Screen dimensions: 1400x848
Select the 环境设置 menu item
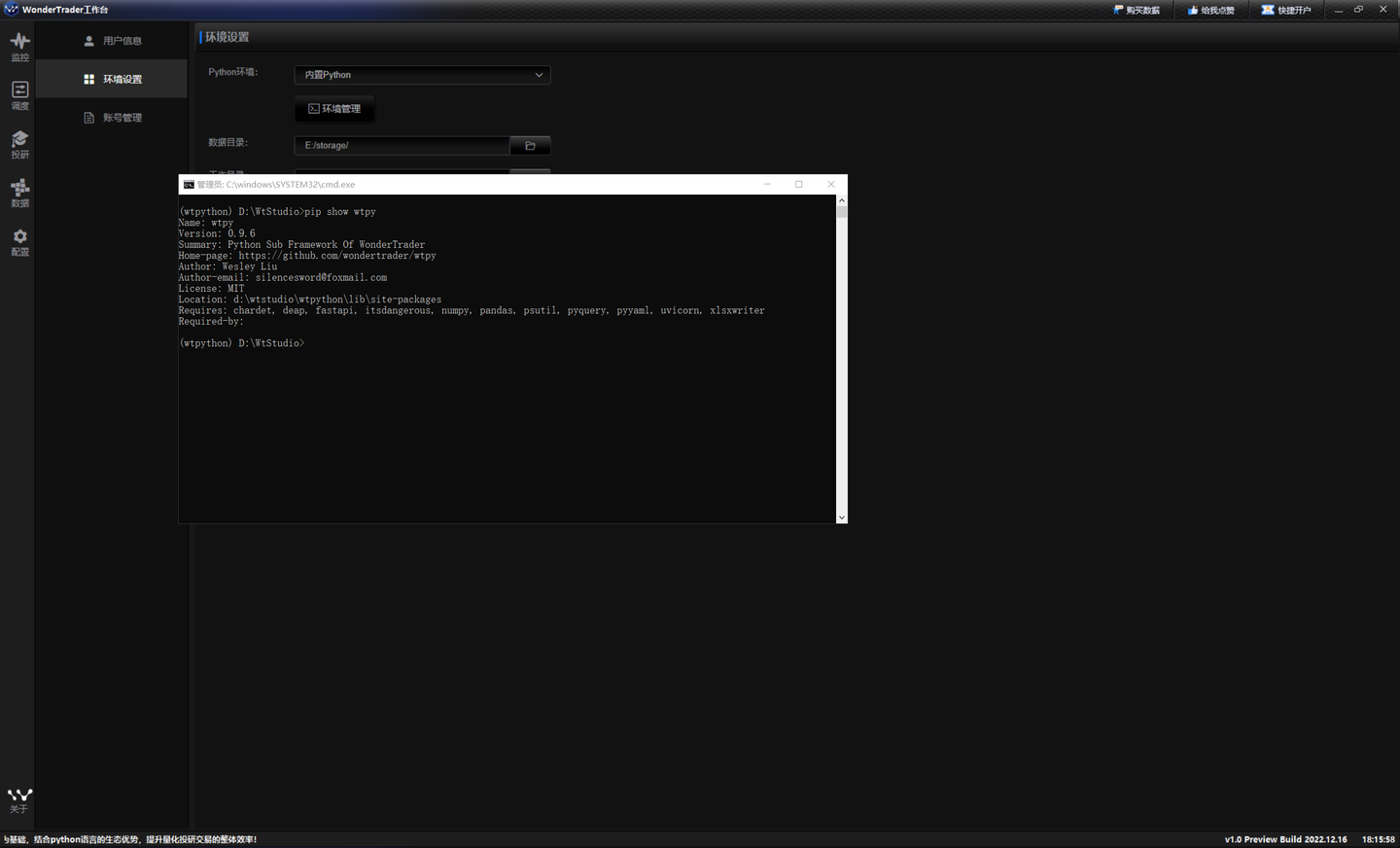pyautogui.click(x=112, y=79)
